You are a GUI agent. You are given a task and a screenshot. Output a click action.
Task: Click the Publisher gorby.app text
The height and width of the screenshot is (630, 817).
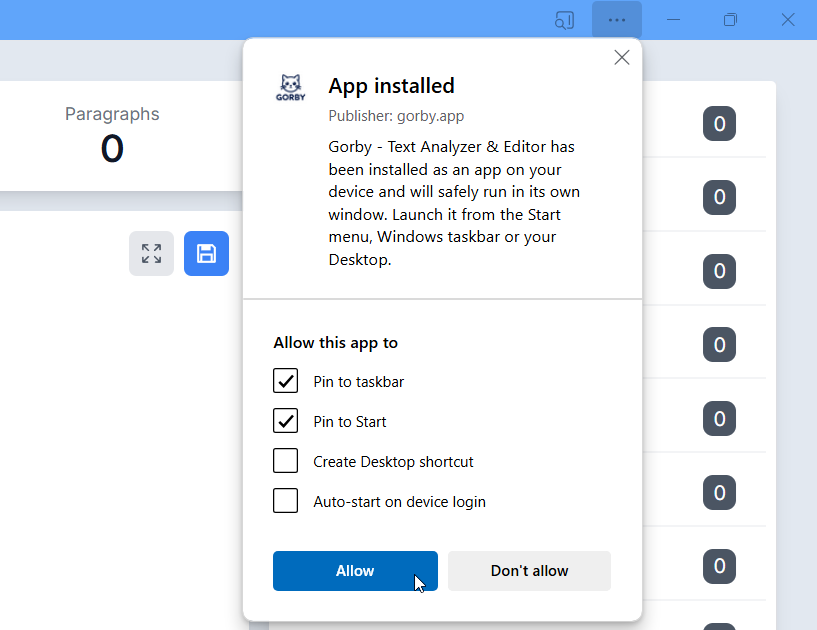[396, 116]
